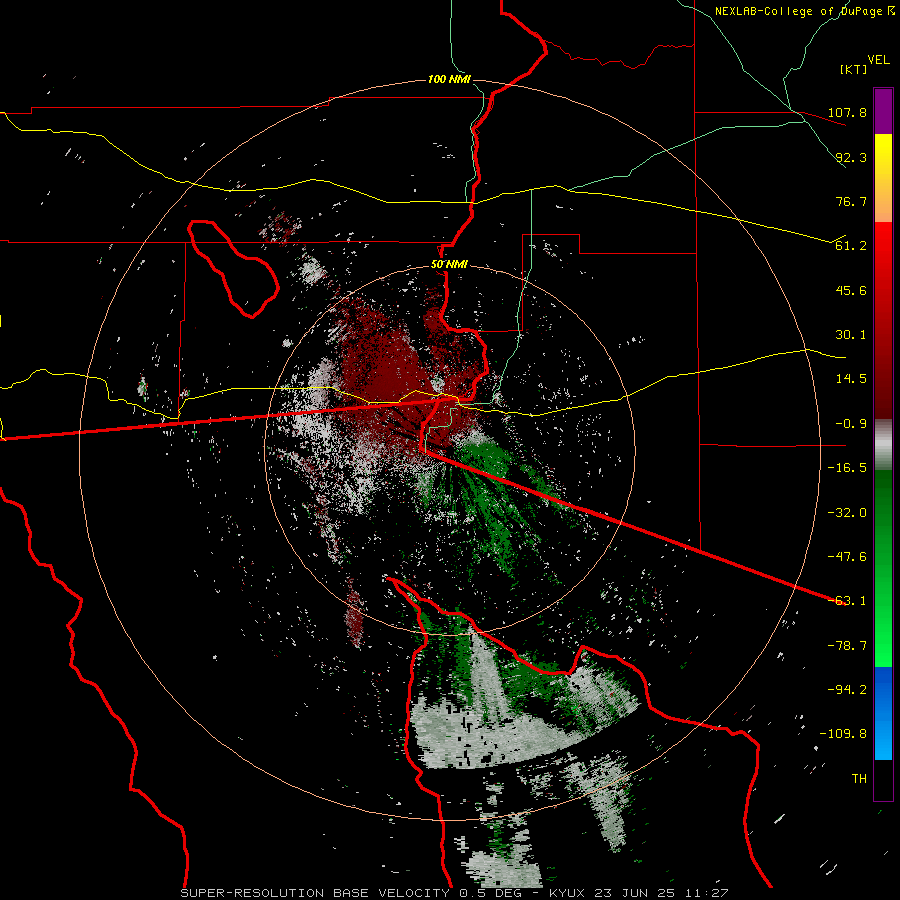Image resolution: width=900 pixels, height=900 pixels.
Task: Click the -32.0 legend value
Action: [x=847, y=513]
